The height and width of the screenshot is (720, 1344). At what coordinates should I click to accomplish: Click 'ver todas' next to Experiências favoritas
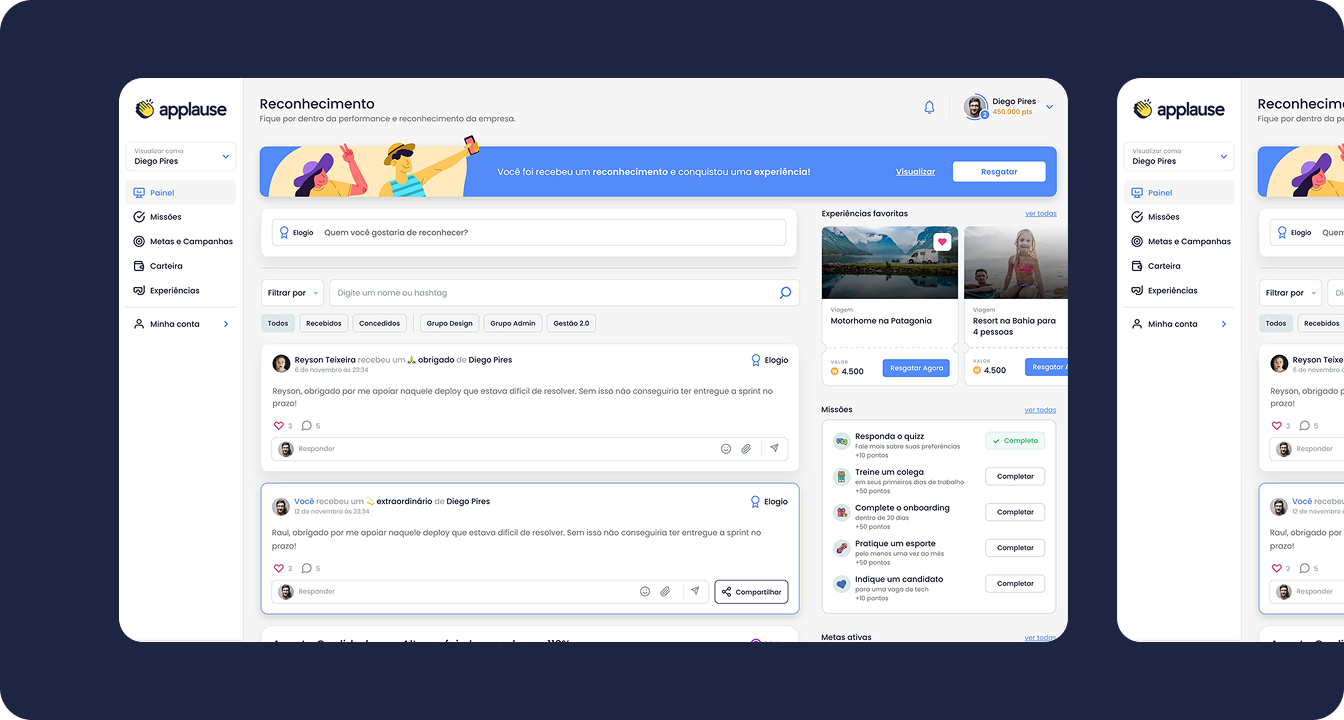[1040, 214]
